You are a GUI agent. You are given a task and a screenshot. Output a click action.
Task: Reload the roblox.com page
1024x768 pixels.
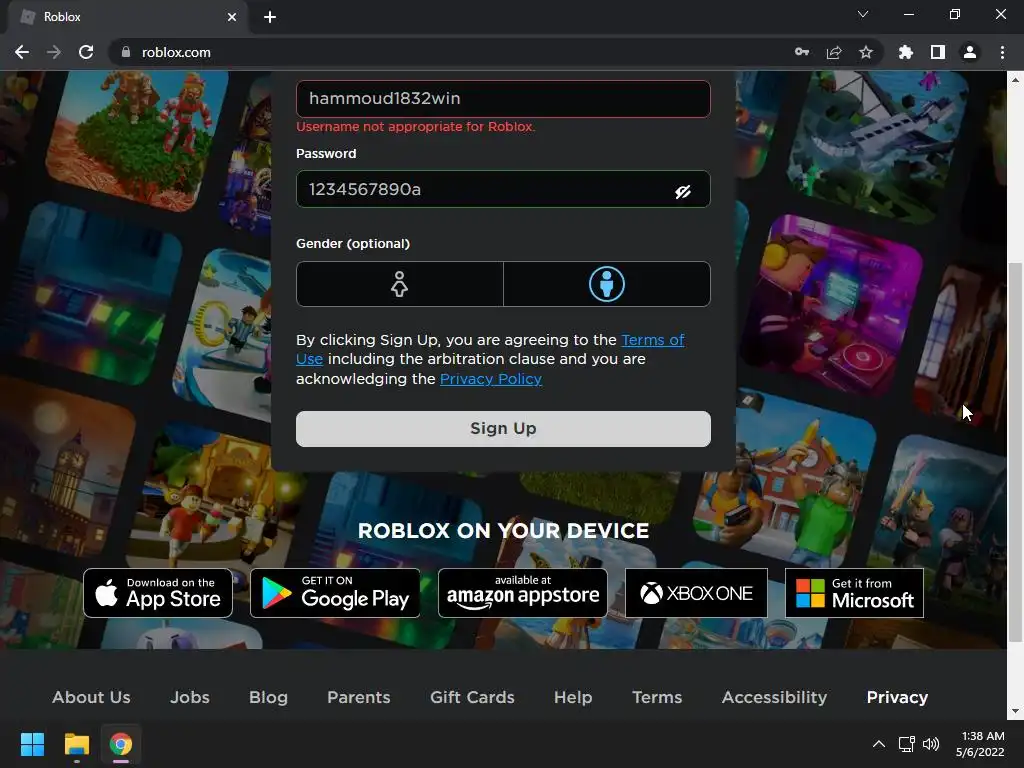86,52
